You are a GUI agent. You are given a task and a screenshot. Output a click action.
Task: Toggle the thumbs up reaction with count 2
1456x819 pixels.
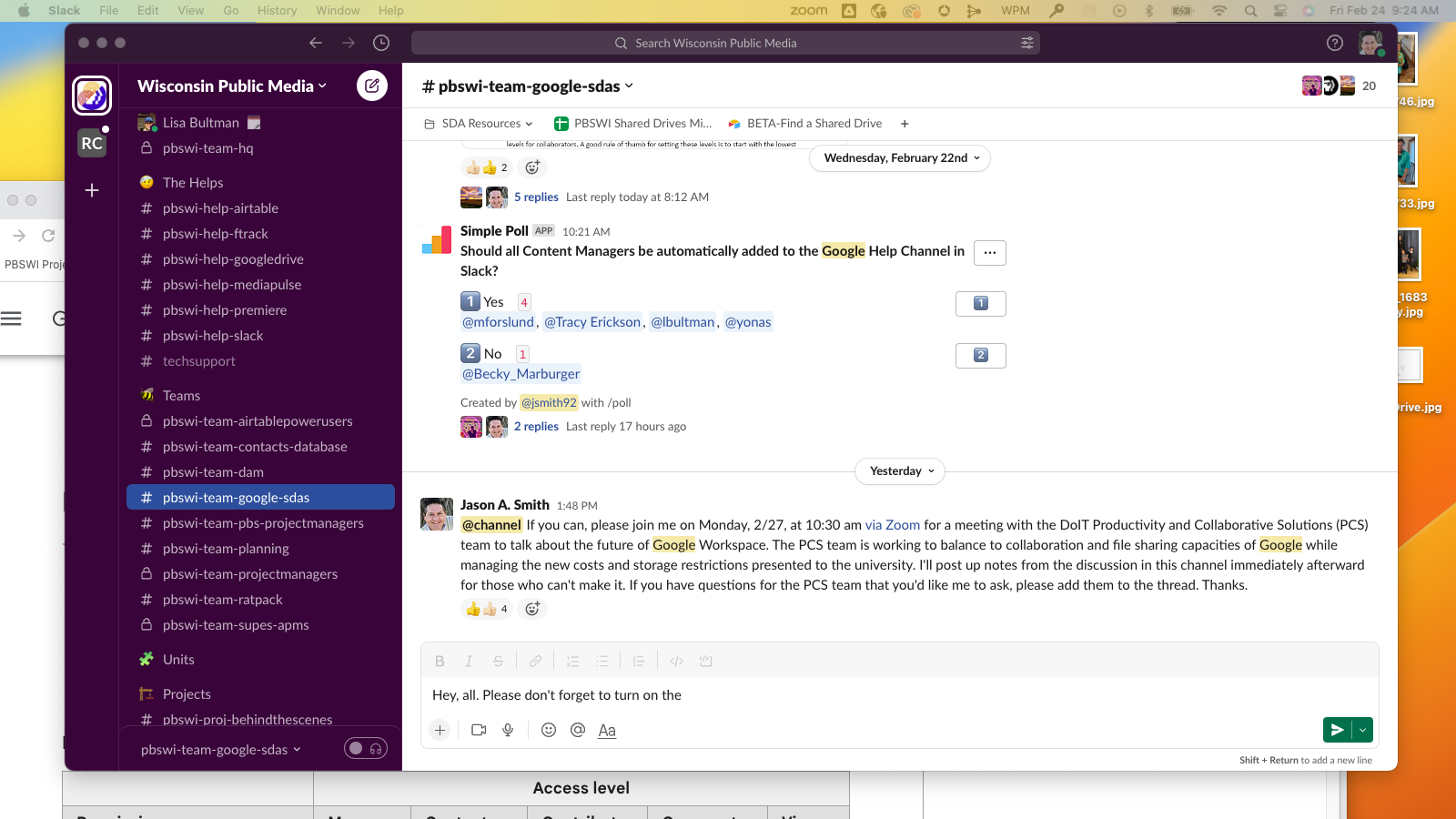point(487,167)
